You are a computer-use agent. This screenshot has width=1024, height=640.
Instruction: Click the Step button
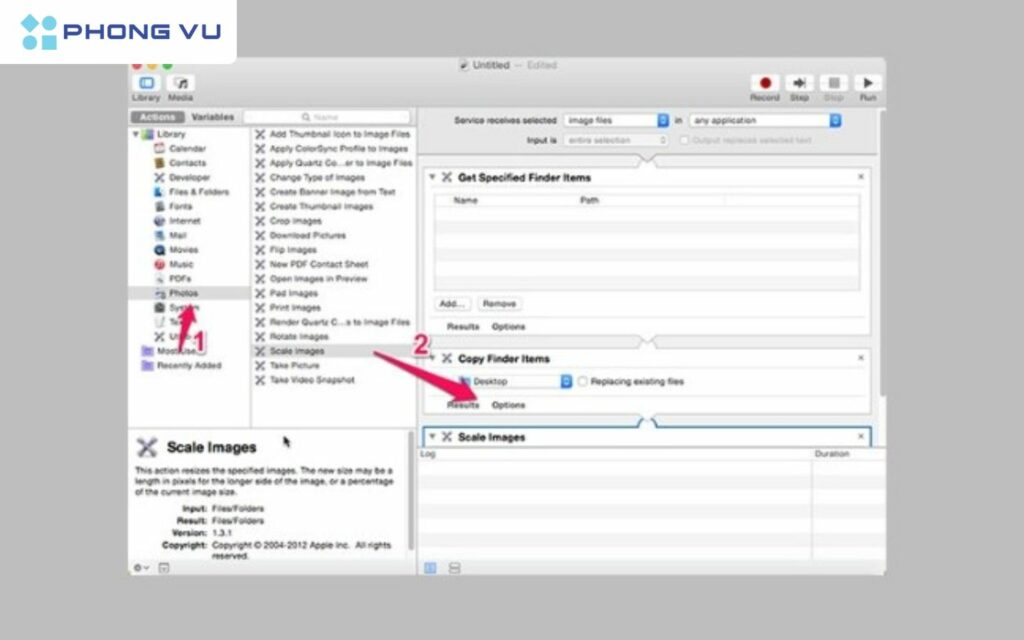[799, 84]
